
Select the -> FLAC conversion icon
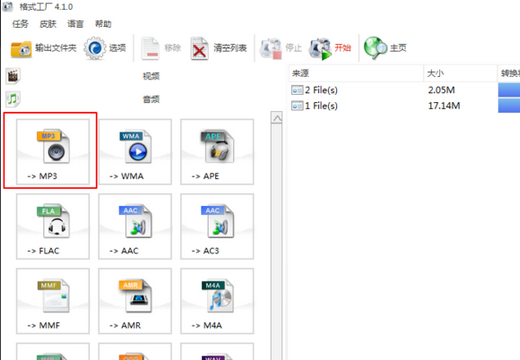[x=53, y=226]
